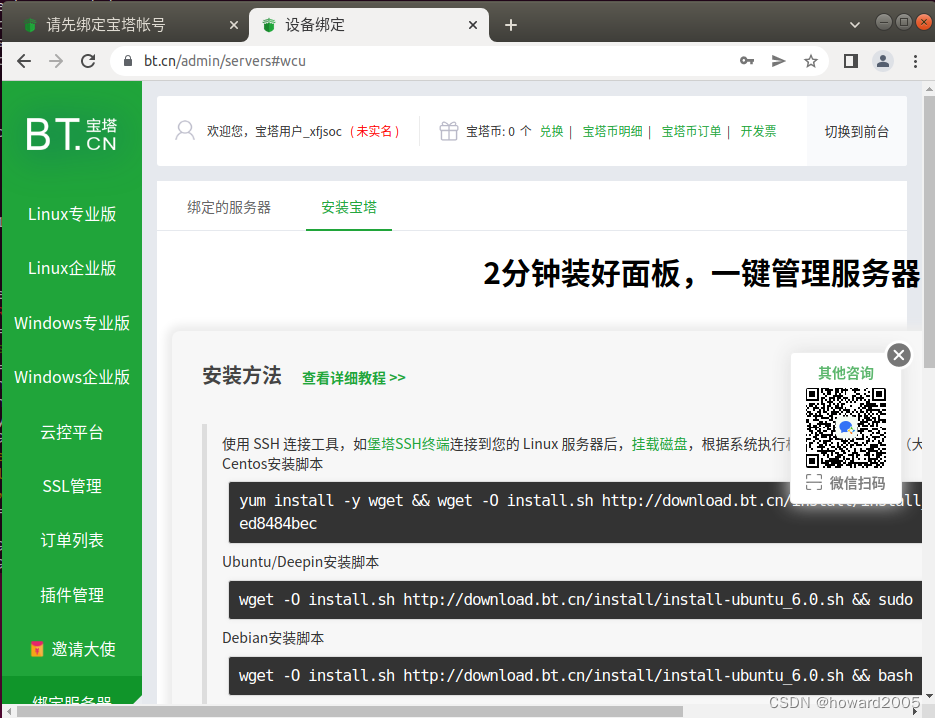Open a new tab with the plus button

pos(511,25)
